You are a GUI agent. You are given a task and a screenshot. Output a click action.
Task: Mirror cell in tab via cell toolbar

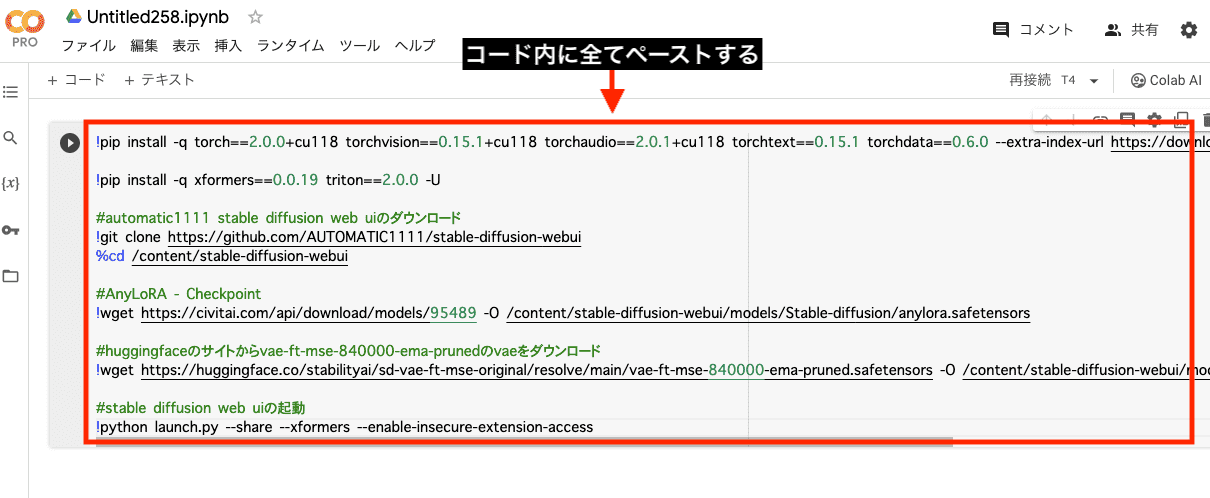1181,120
